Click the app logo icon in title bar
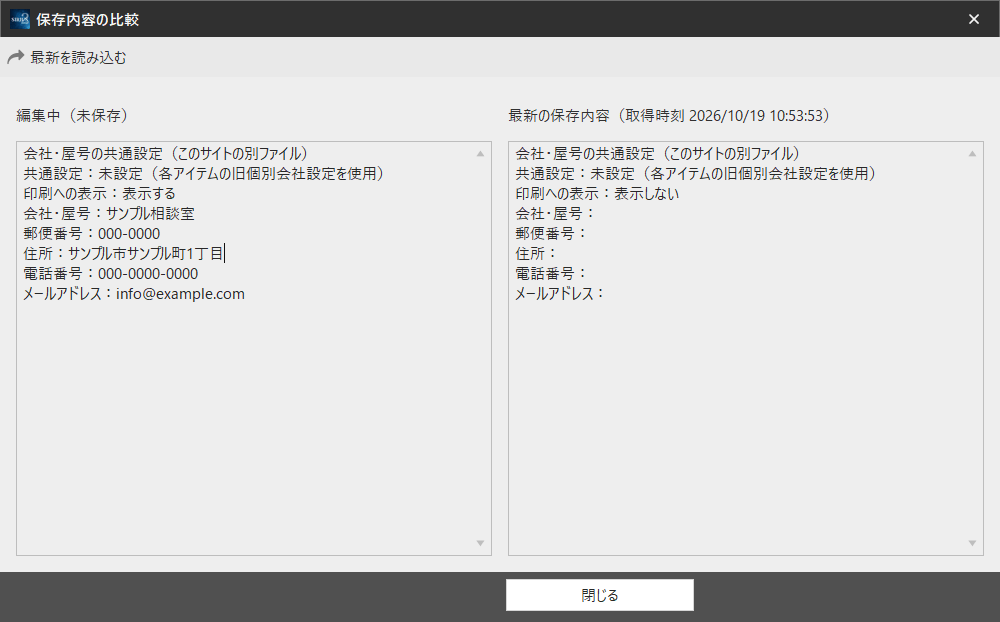 point(20,19)
